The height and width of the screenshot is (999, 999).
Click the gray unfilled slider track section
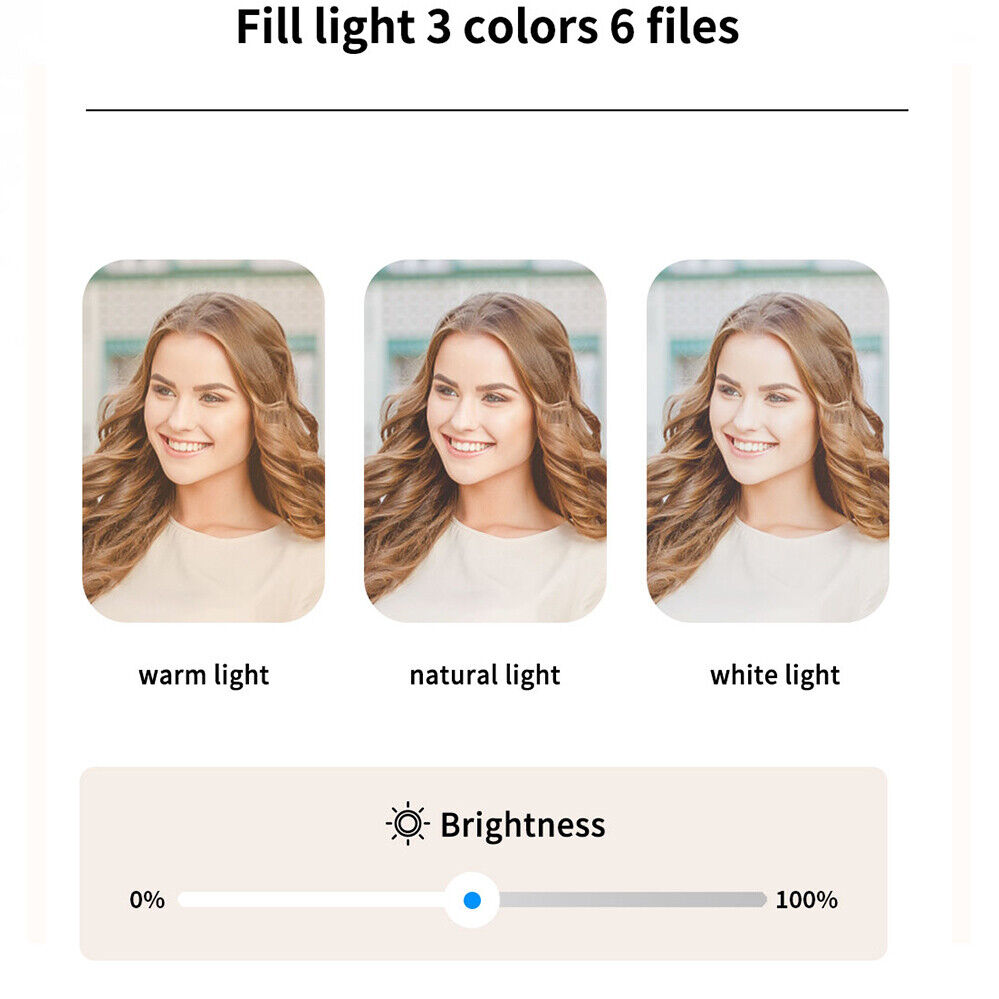pos(632,900)
